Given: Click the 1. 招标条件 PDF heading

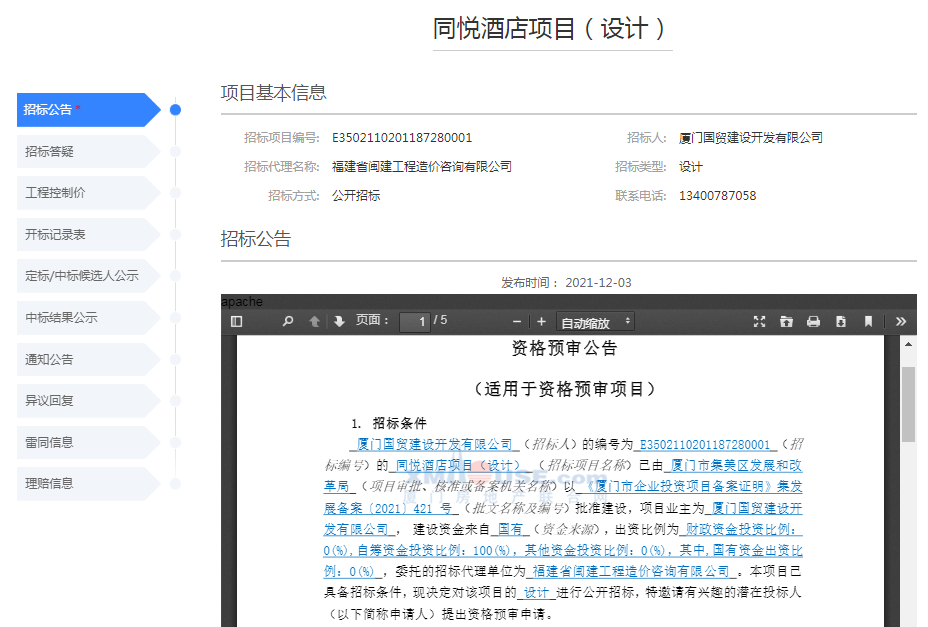Looking at the screenshot, I should tap(389, 423).
